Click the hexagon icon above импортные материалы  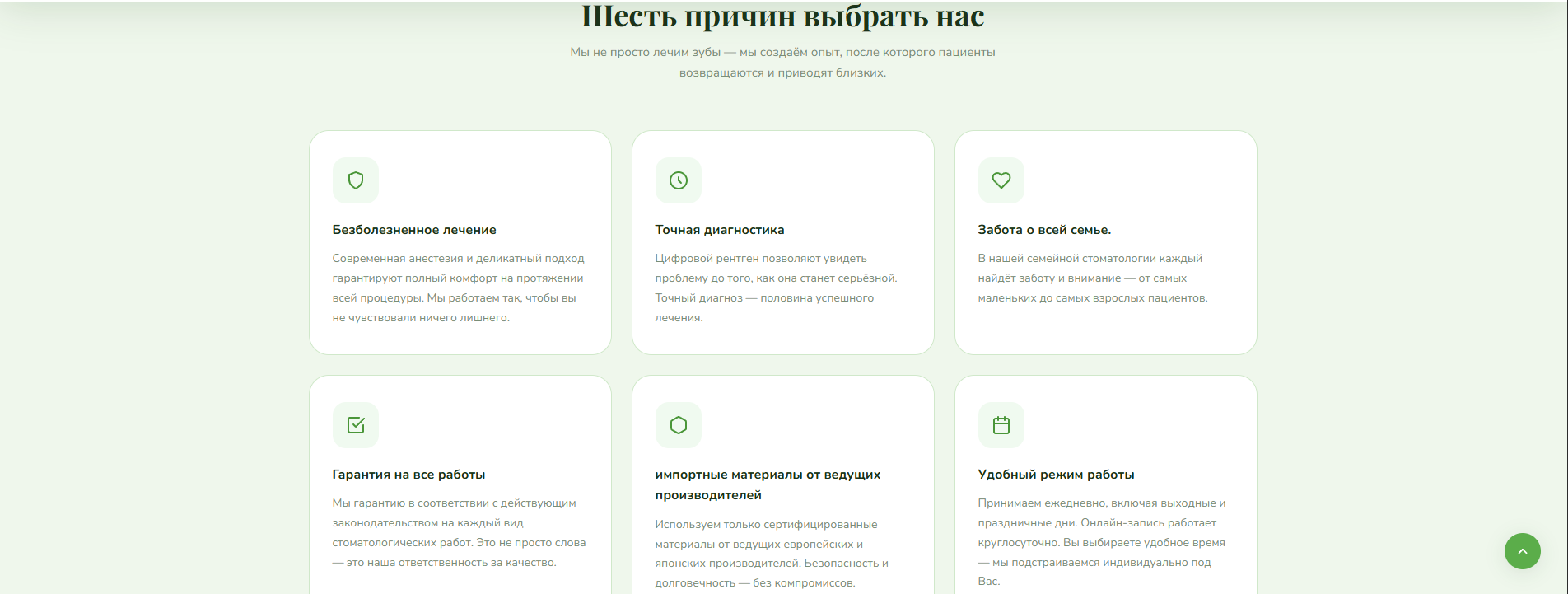click(679, 425)
